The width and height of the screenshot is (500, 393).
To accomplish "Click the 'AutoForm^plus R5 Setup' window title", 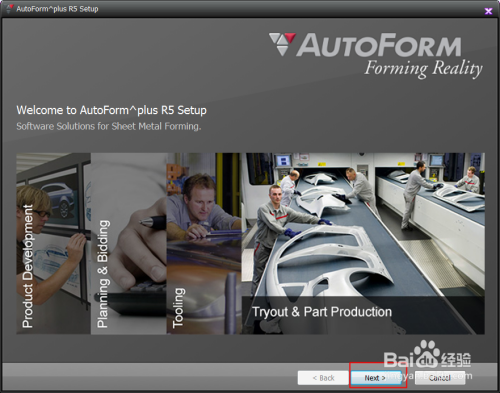I will (57, 9).
